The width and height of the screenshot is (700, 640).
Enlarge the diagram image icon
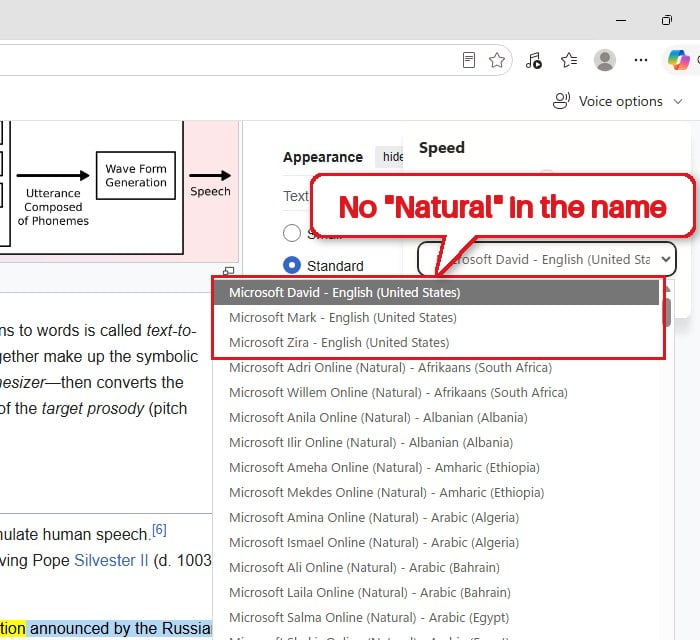click(x=229, y=270)
